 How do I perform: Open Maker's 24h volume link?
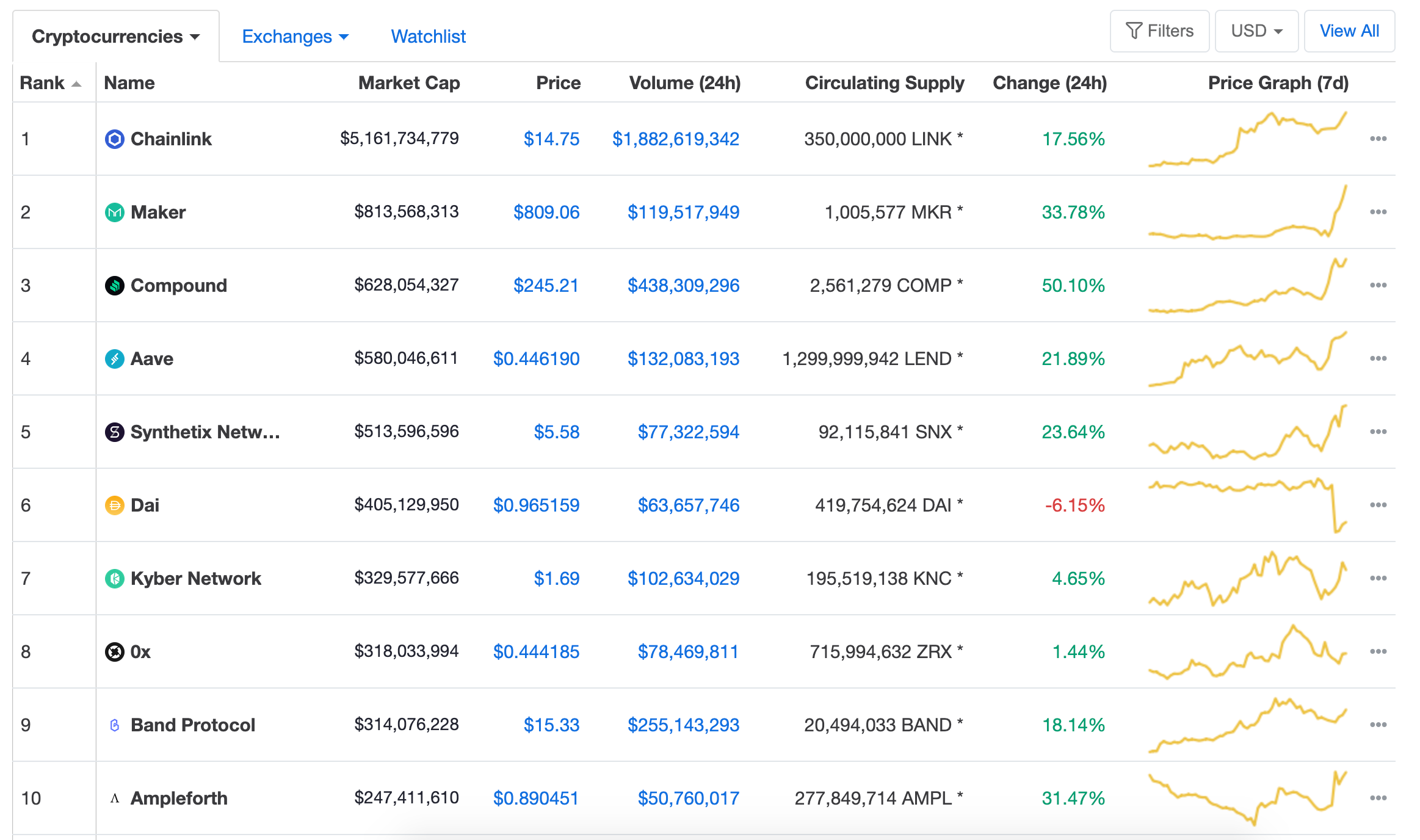tap(683, 212)
